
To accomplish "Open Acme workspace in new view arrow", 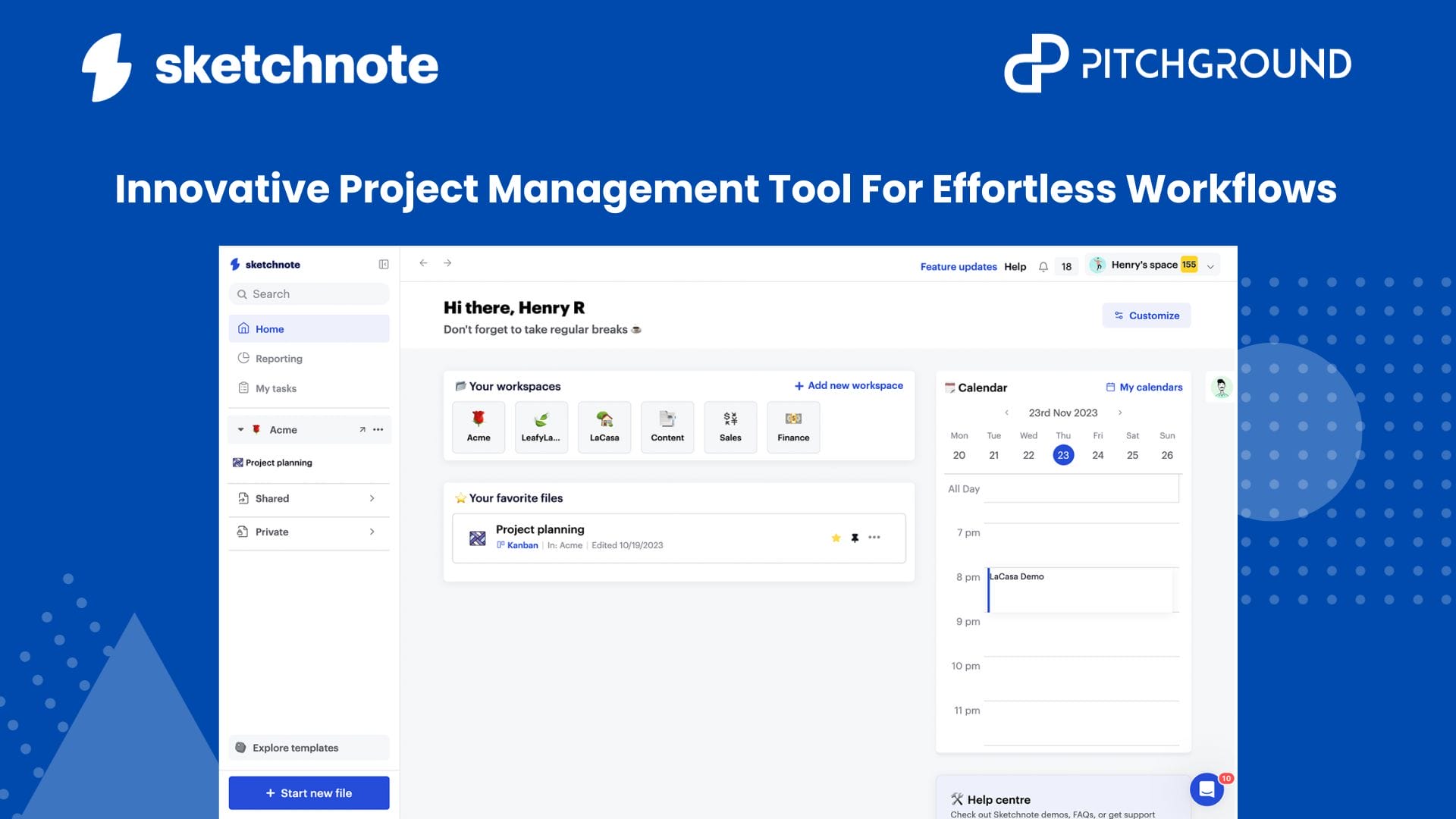I will tap(362, 430).
